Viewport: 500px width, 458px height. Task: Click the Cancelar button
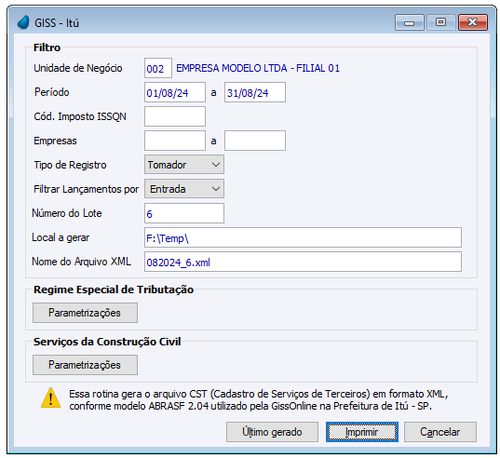pos(440,432)
